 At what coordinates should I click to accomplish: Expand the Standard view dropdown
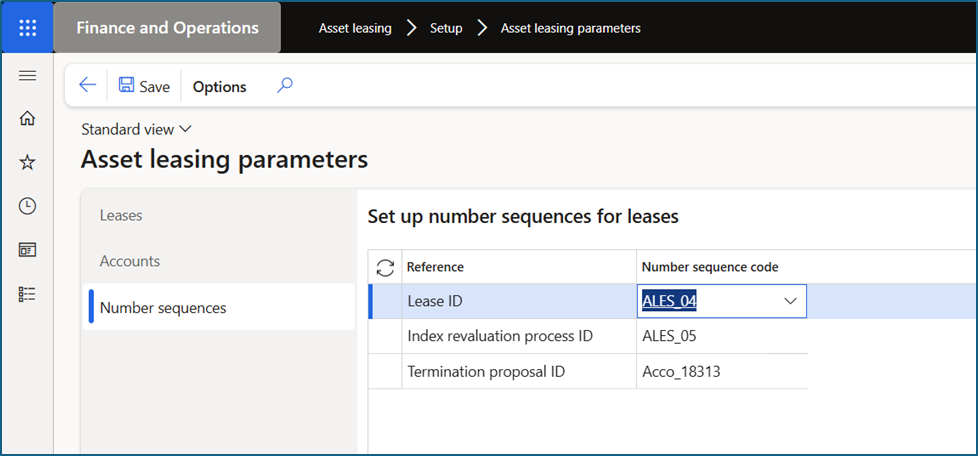coord(136,129)
